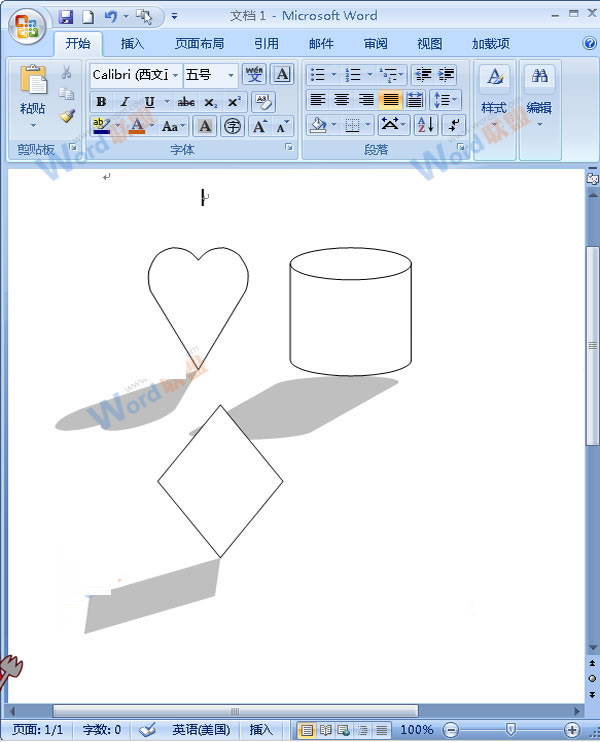Sort text A to Z
This screenshot has width=600, height=742.
click(x=425, y=125)
